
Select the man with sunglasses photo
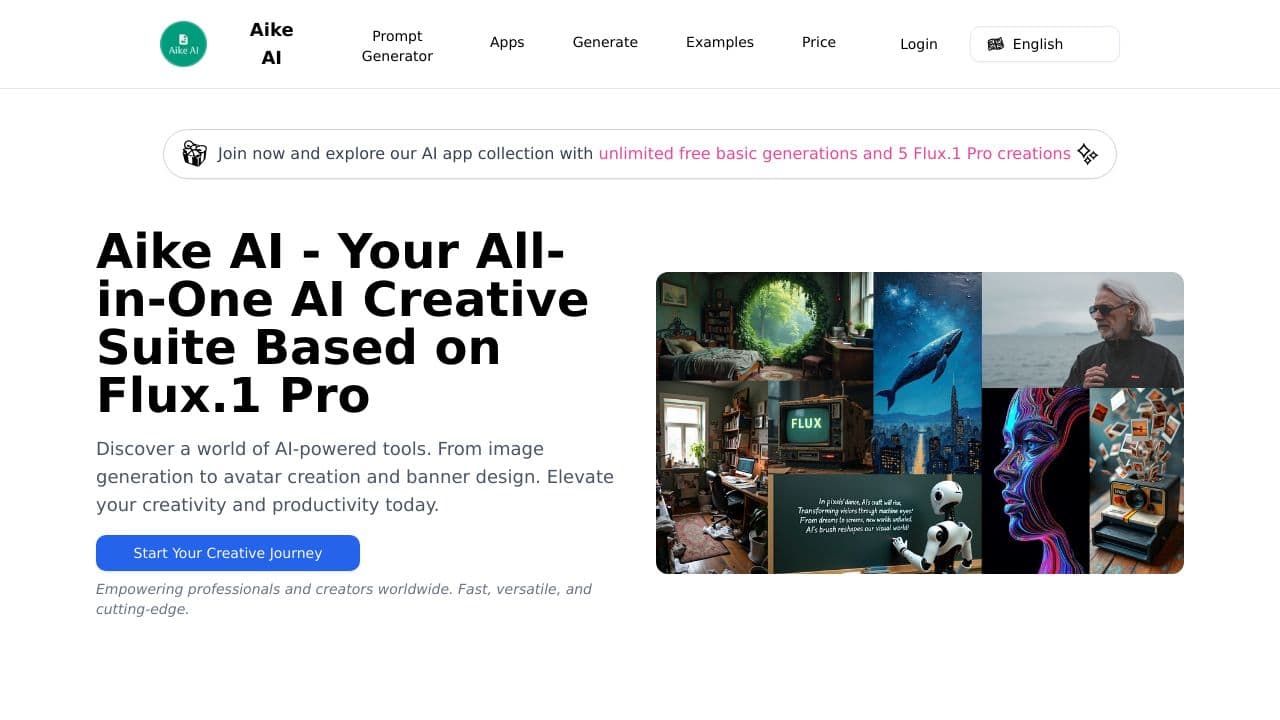click(x=1083, y=330)
